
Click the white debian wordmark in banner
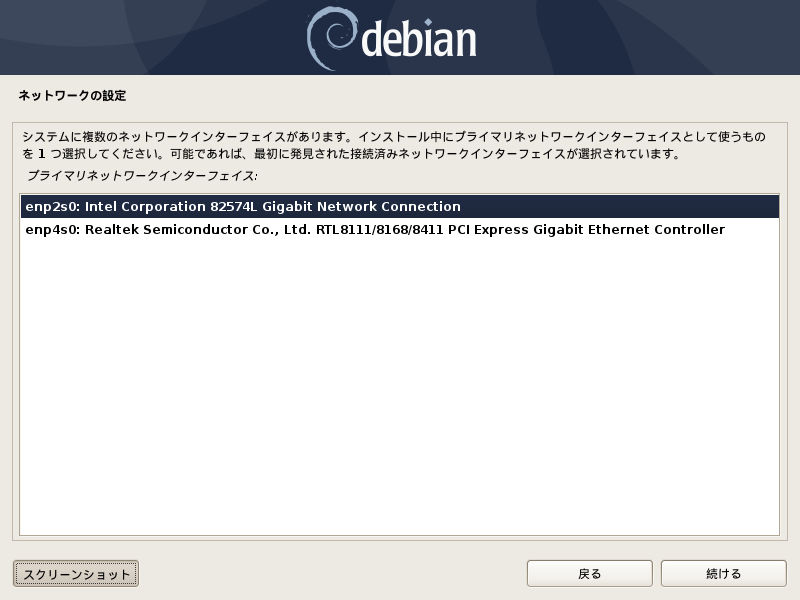coord(419,39)
